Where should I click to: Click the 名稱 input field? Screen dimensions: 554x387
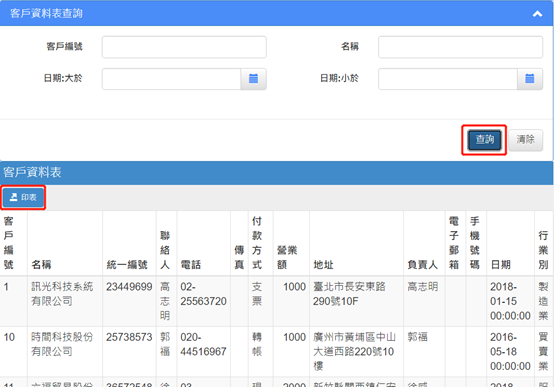pyautogui.click(x=460, y=47)
